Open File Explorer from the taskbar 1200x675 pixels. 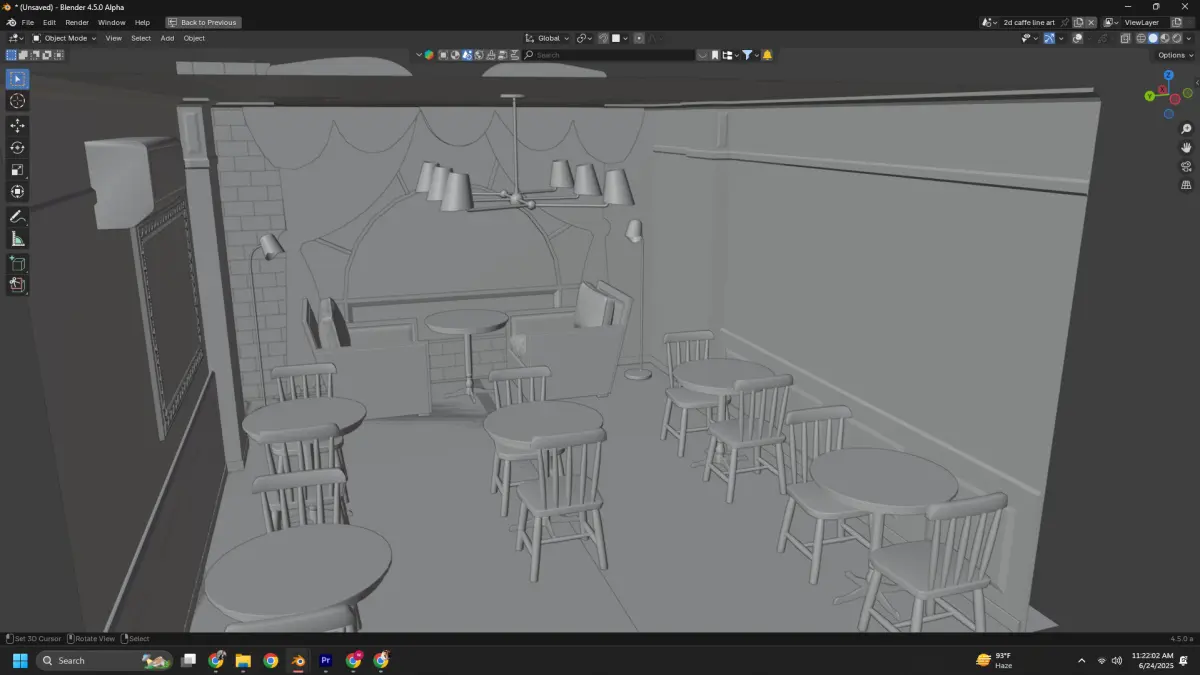tap(243, 660)
